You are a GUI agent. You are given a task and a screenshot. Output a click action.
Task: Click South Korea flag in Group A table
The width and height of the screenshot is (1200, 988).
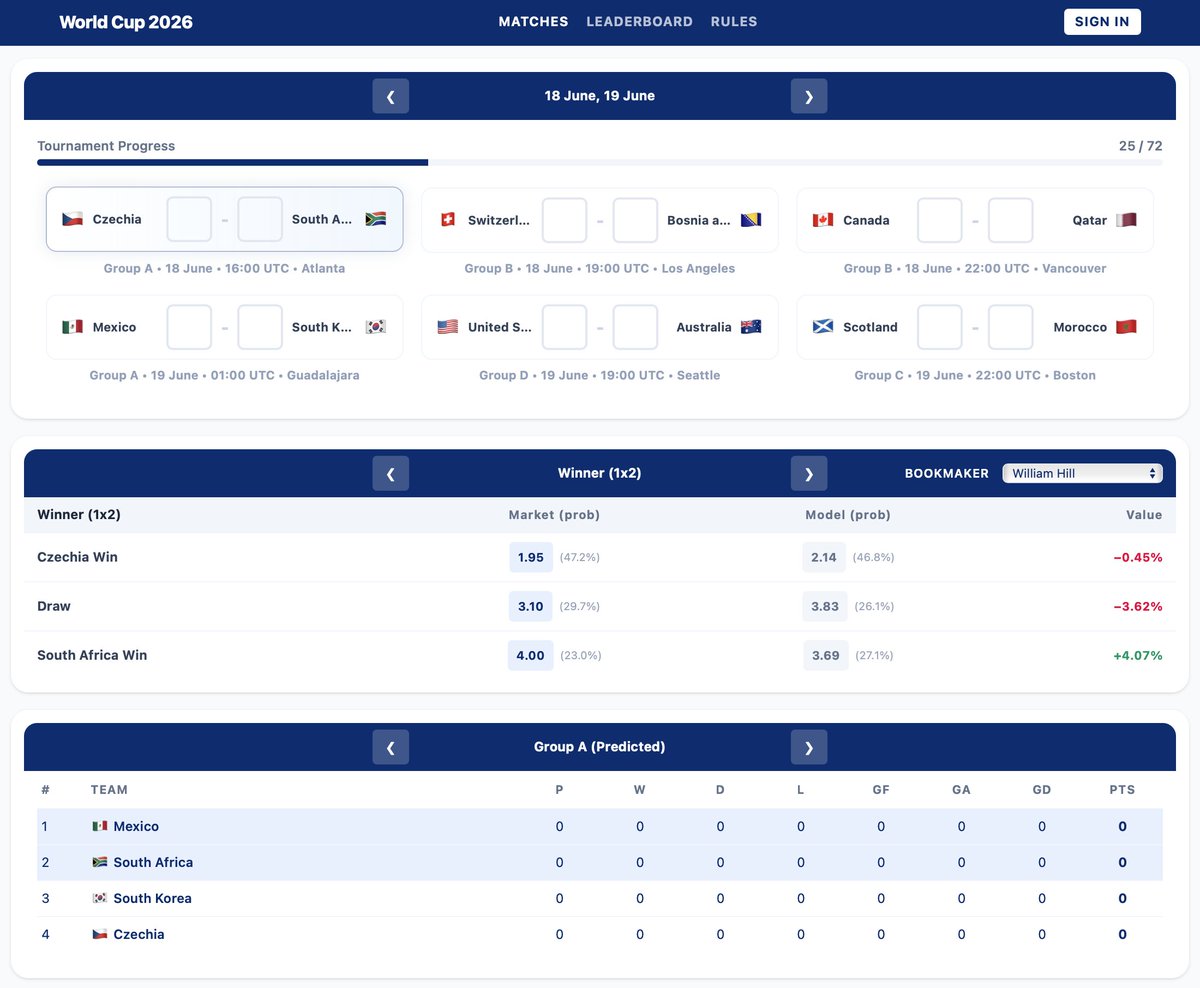(100, 899)
